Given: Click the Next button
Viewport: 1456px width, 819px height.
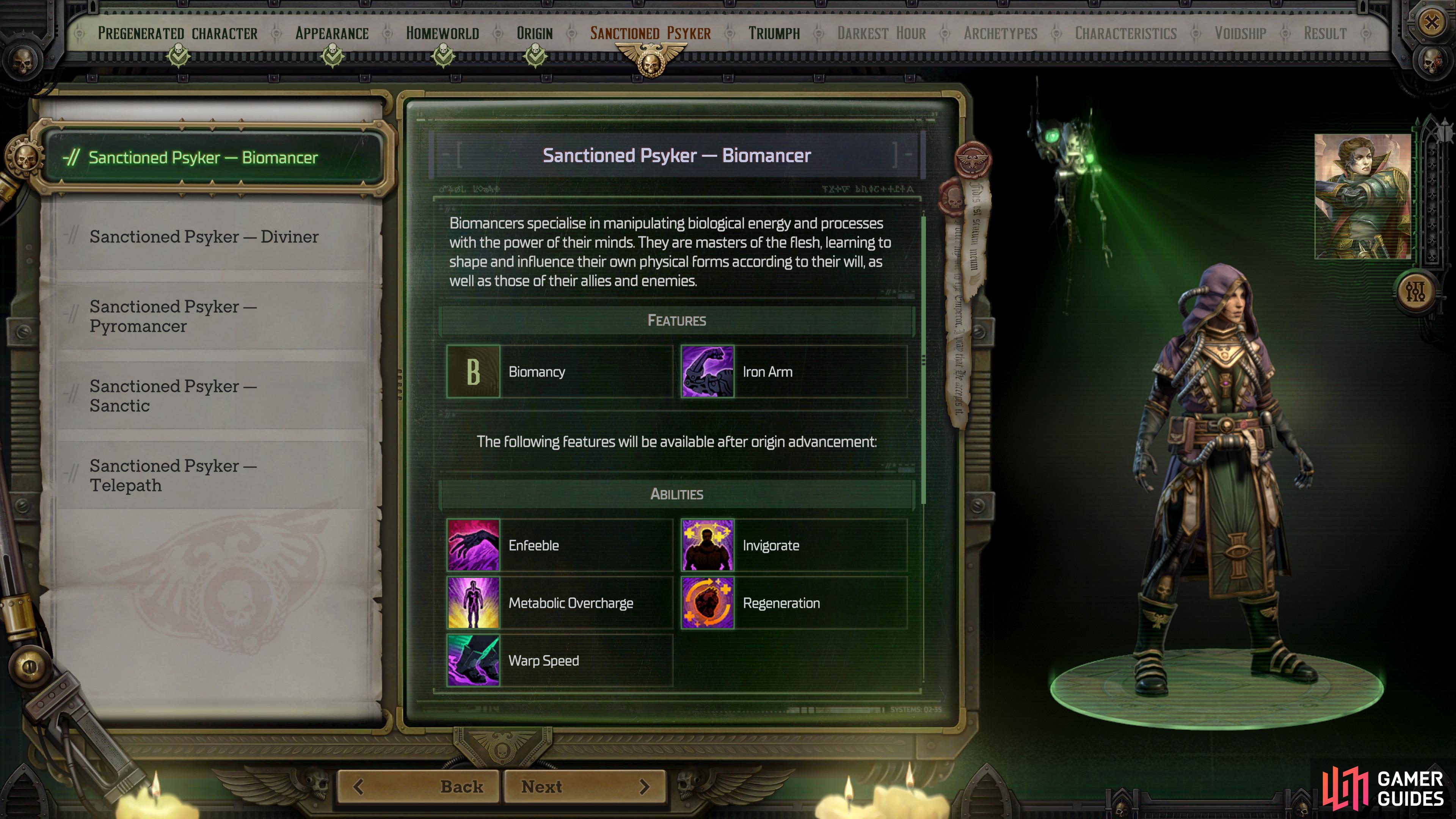Looking at the screenshot, I should tap(584, 787).
